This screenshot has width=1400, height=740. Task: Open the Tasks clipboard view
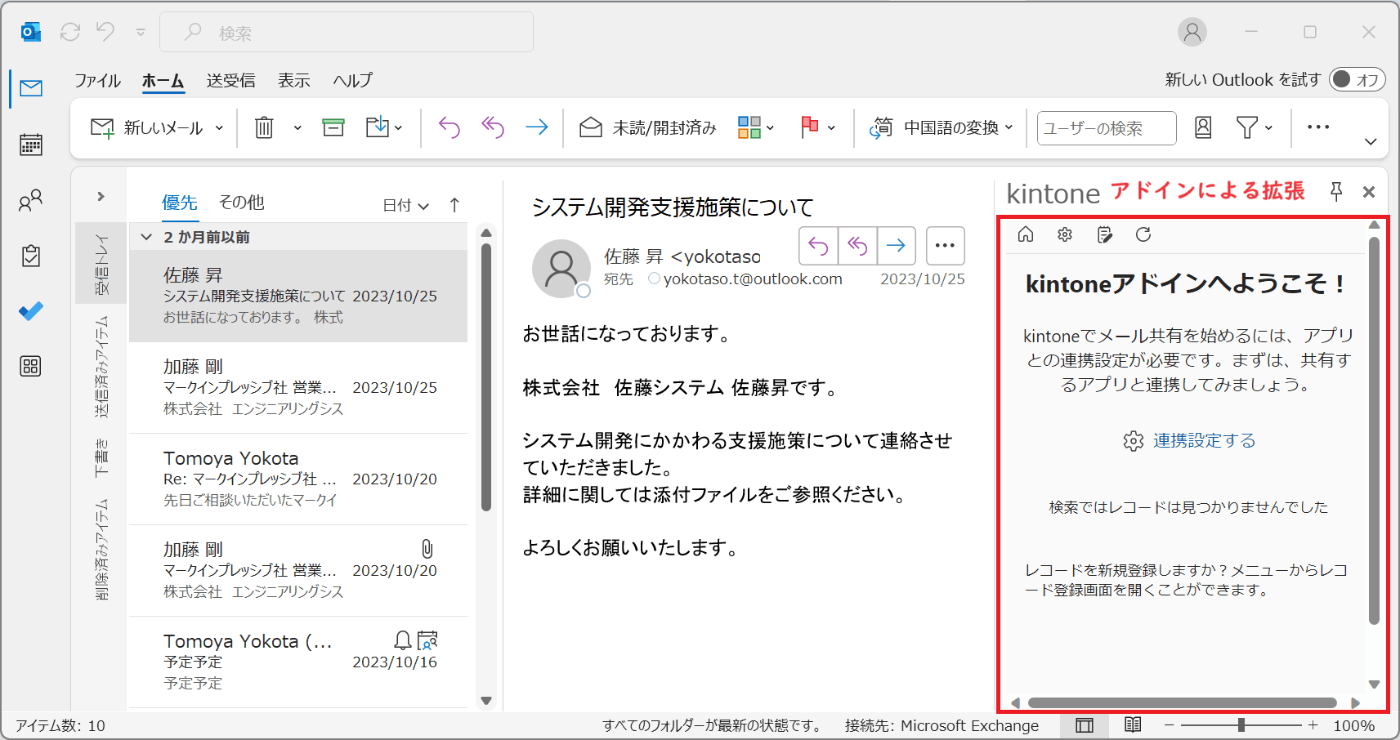pyautogui.click(x=31, y=256)
